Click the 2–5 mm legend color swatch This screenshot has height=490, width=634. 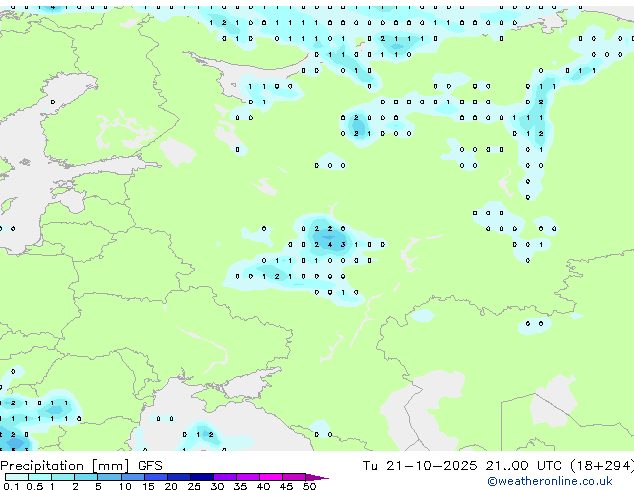[x=86, y=477]
